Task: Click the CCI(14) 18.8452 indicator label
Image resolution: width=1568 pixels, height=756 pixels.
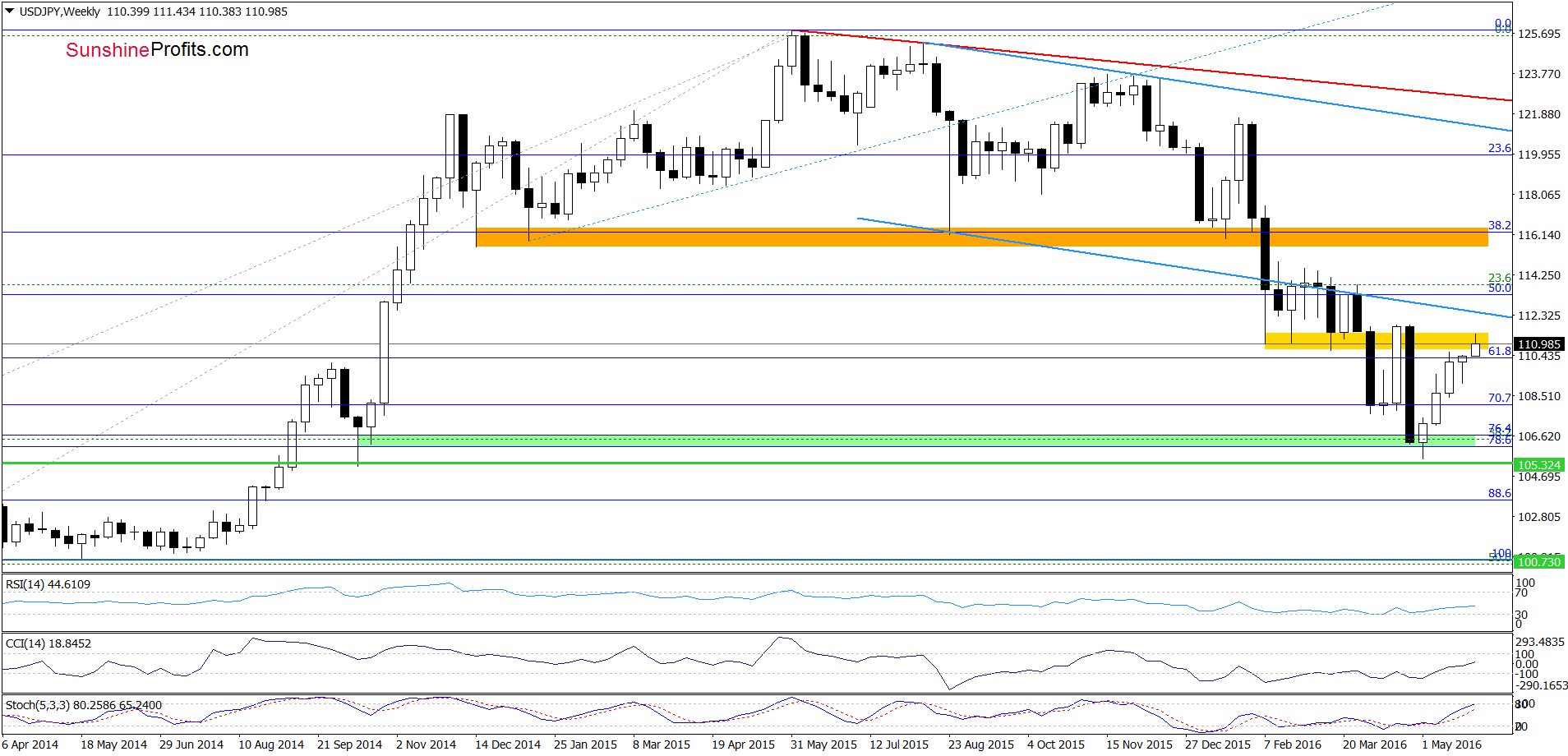Action: pyautogui.click(x=48, y=643)
